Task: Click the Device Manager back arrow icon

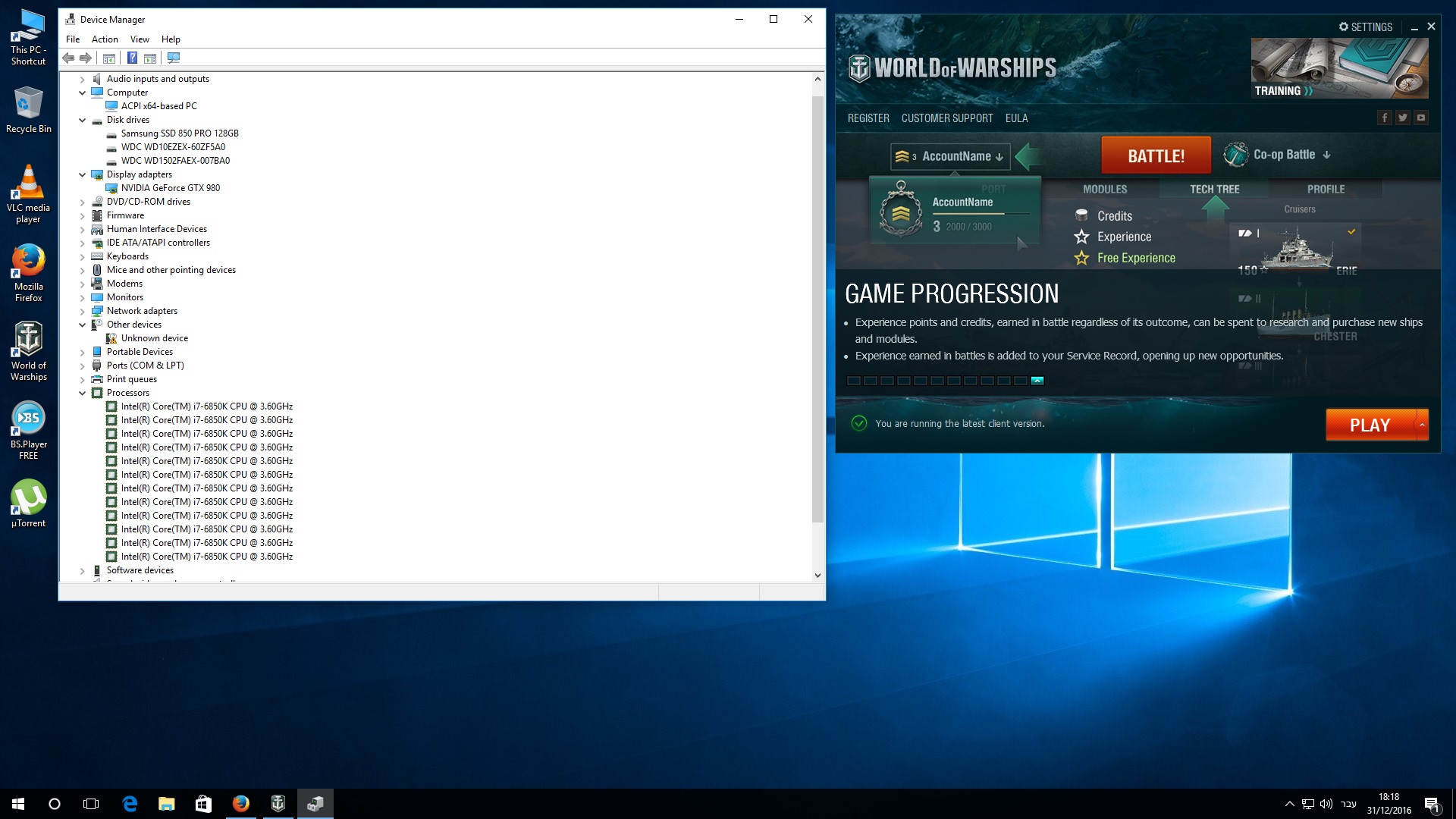Action: pos(68,58)
